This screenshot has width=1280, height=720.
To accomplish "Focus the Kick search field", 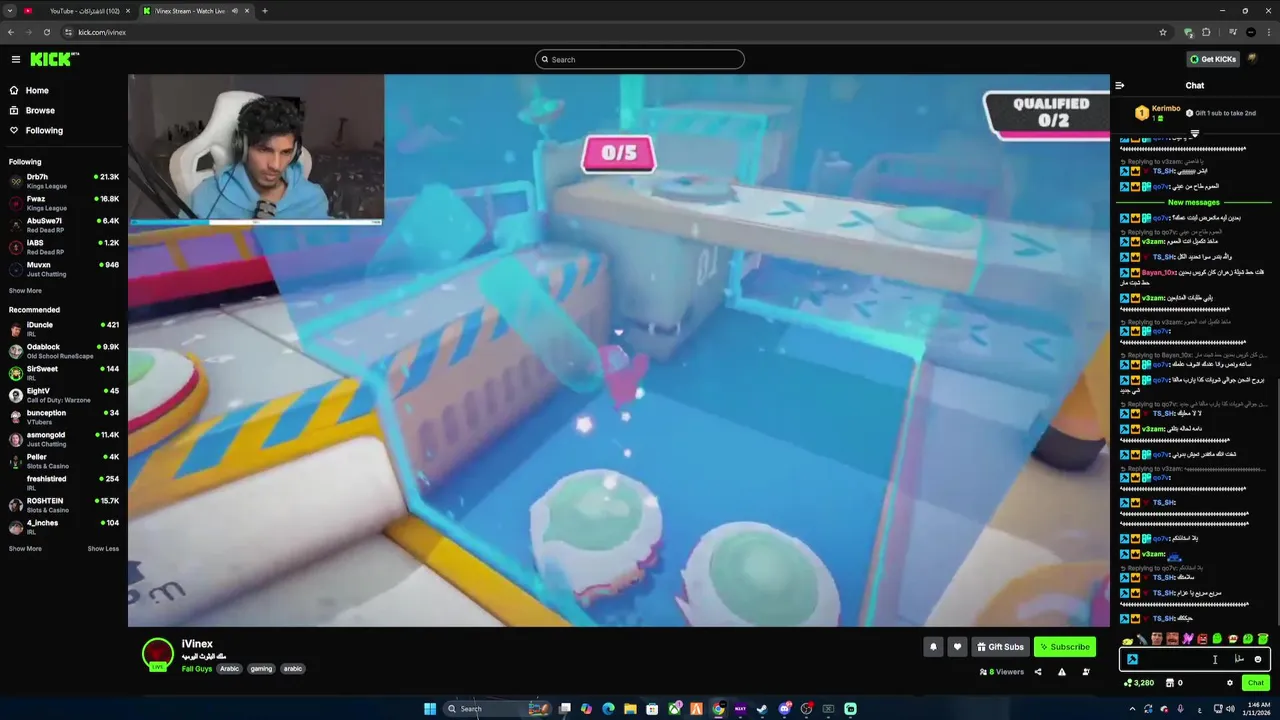I will coord(640,59).
